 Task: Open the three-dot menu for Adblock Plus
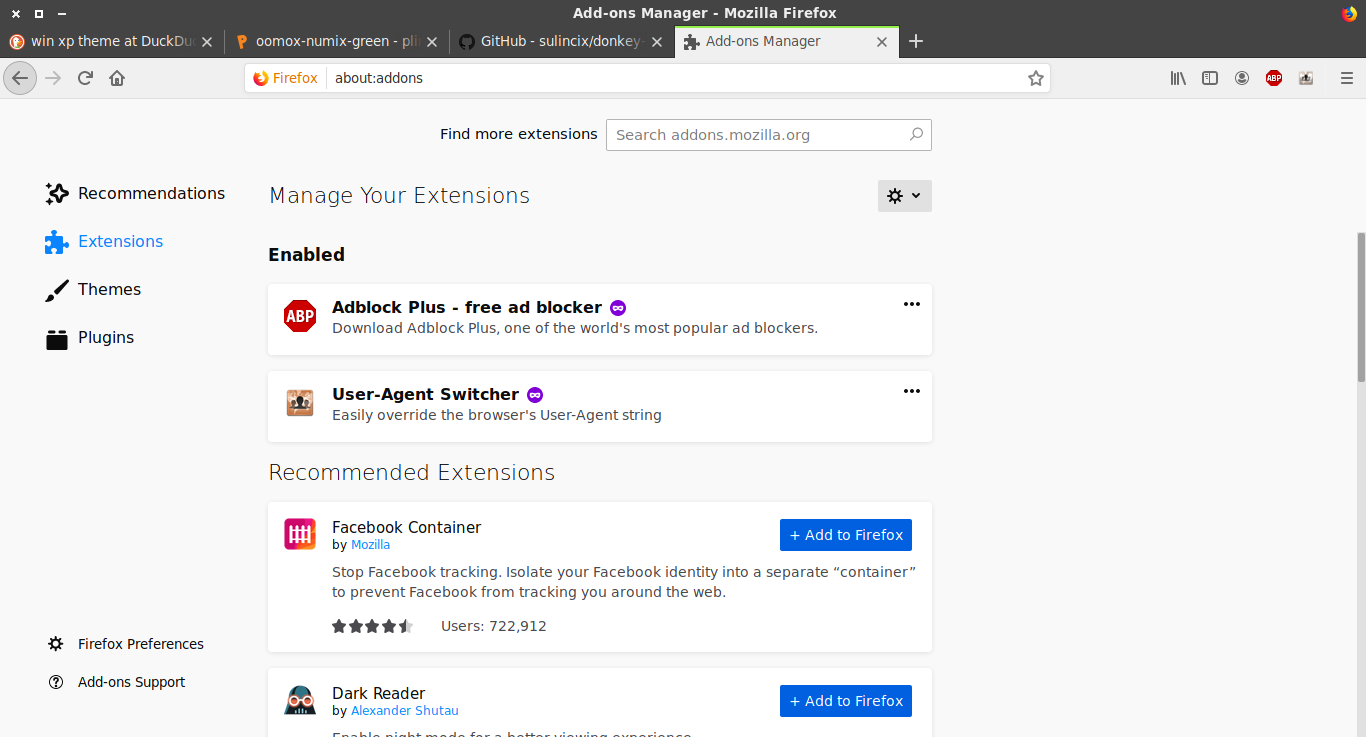912,304
